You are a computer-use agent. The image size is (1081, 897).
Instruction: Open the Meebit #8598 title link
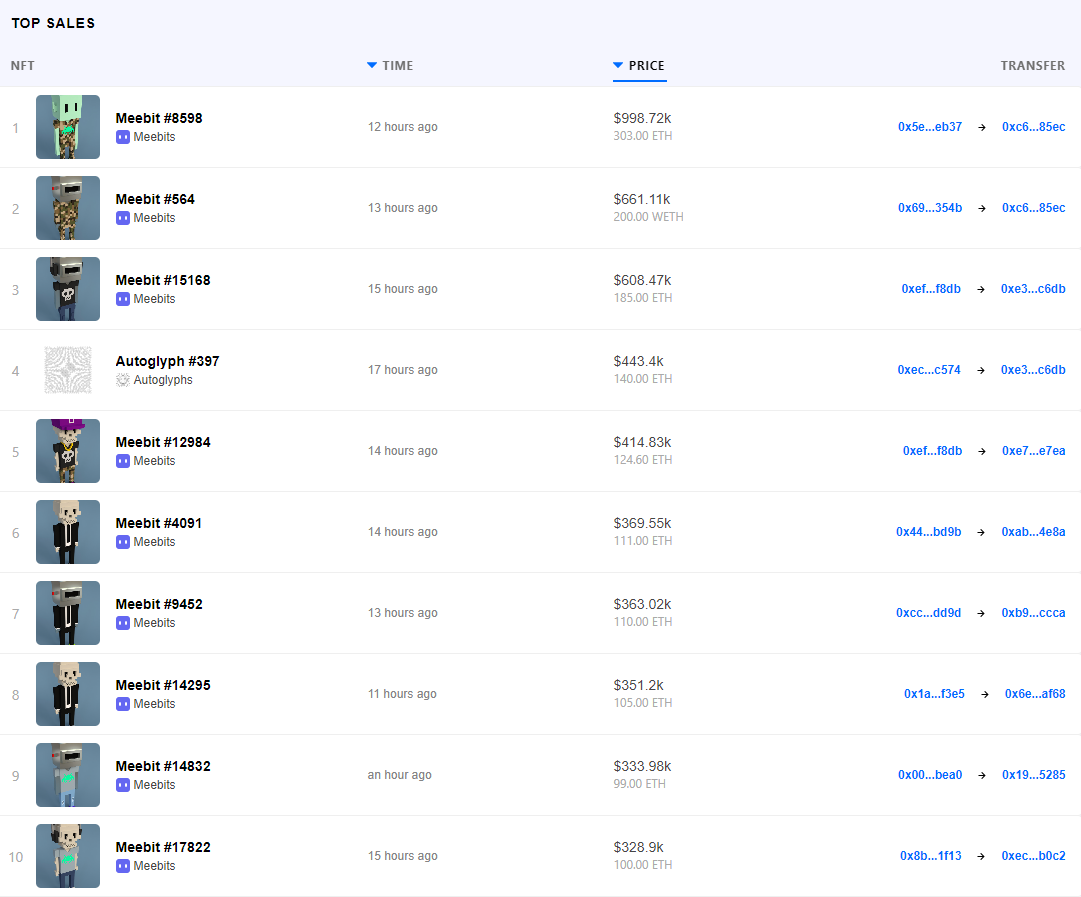pos(159,118)
